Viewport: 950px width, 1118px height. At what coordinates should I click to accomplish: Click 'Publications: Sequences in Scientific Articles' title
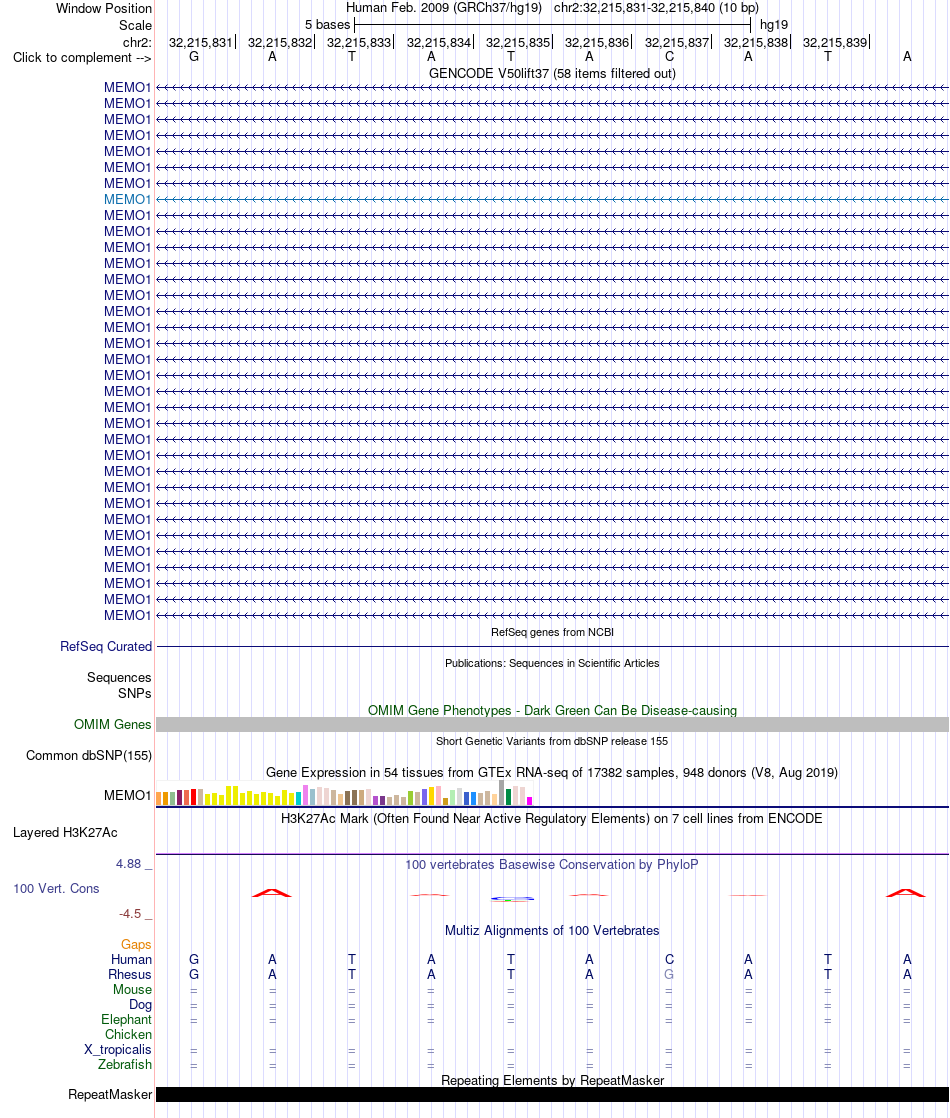(x=552, y=663)
